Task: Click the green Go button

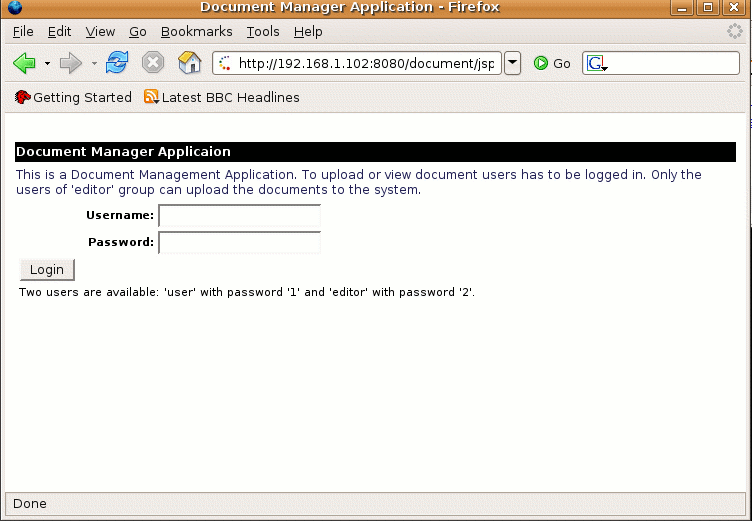Action: coord(552,63)
